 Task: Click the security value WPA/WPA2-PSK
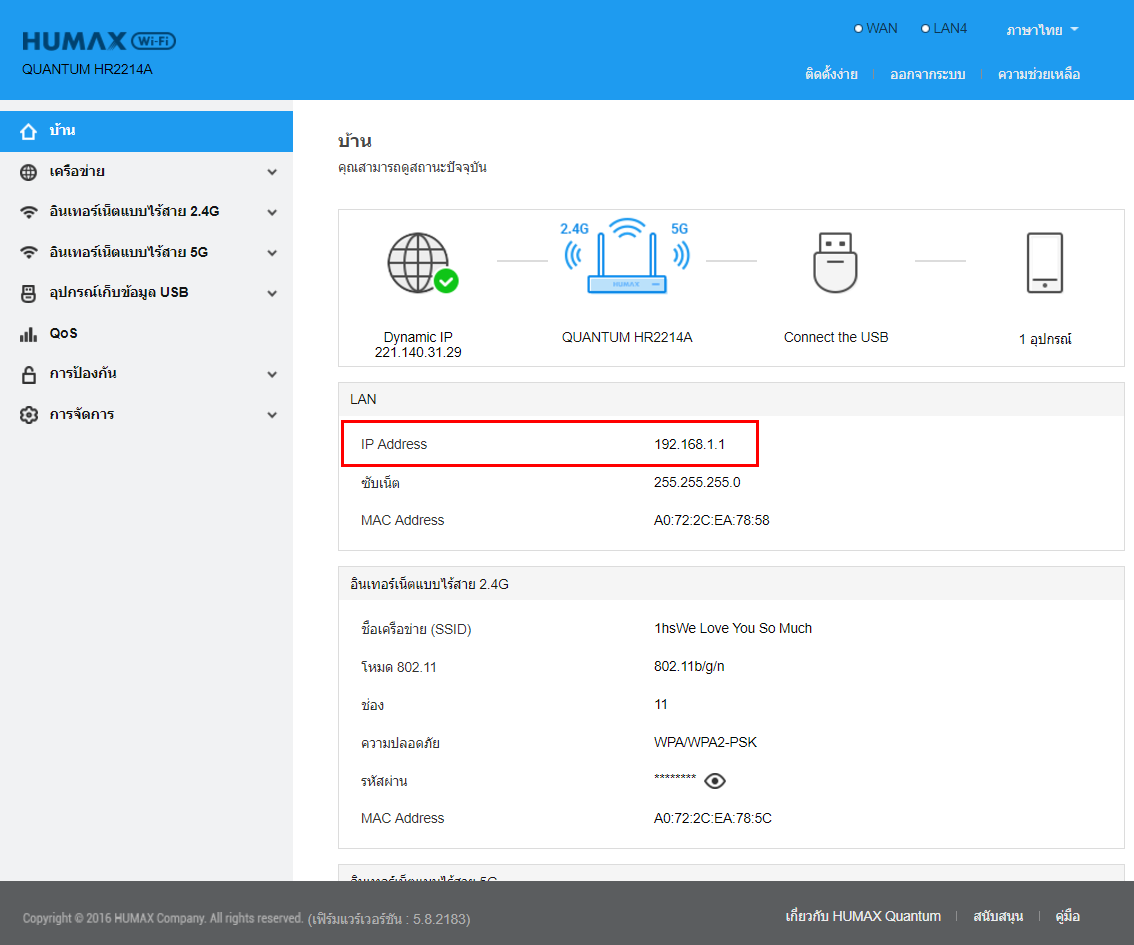point(705,742)
